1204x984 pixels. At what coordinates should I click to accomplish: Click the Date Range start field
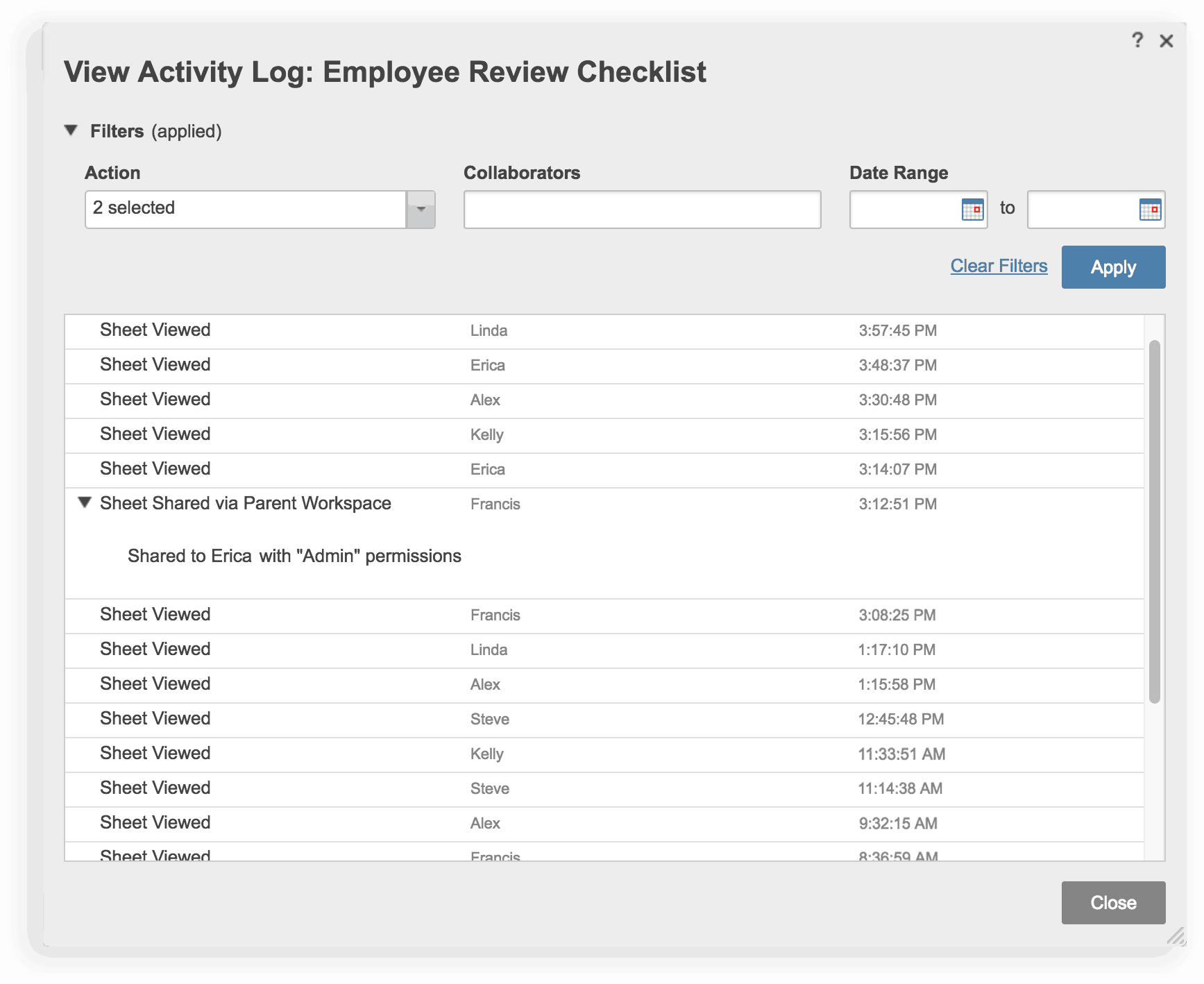[x=904, y=210]
